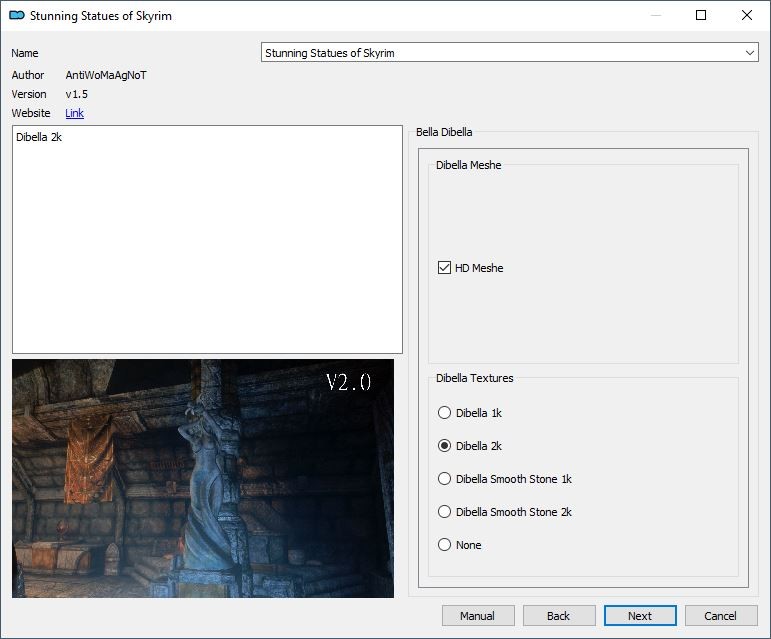The width and height of the screenshot is (771, 639).
Task: Choose the Dibella 2k radio button
Action: (445, 446)
